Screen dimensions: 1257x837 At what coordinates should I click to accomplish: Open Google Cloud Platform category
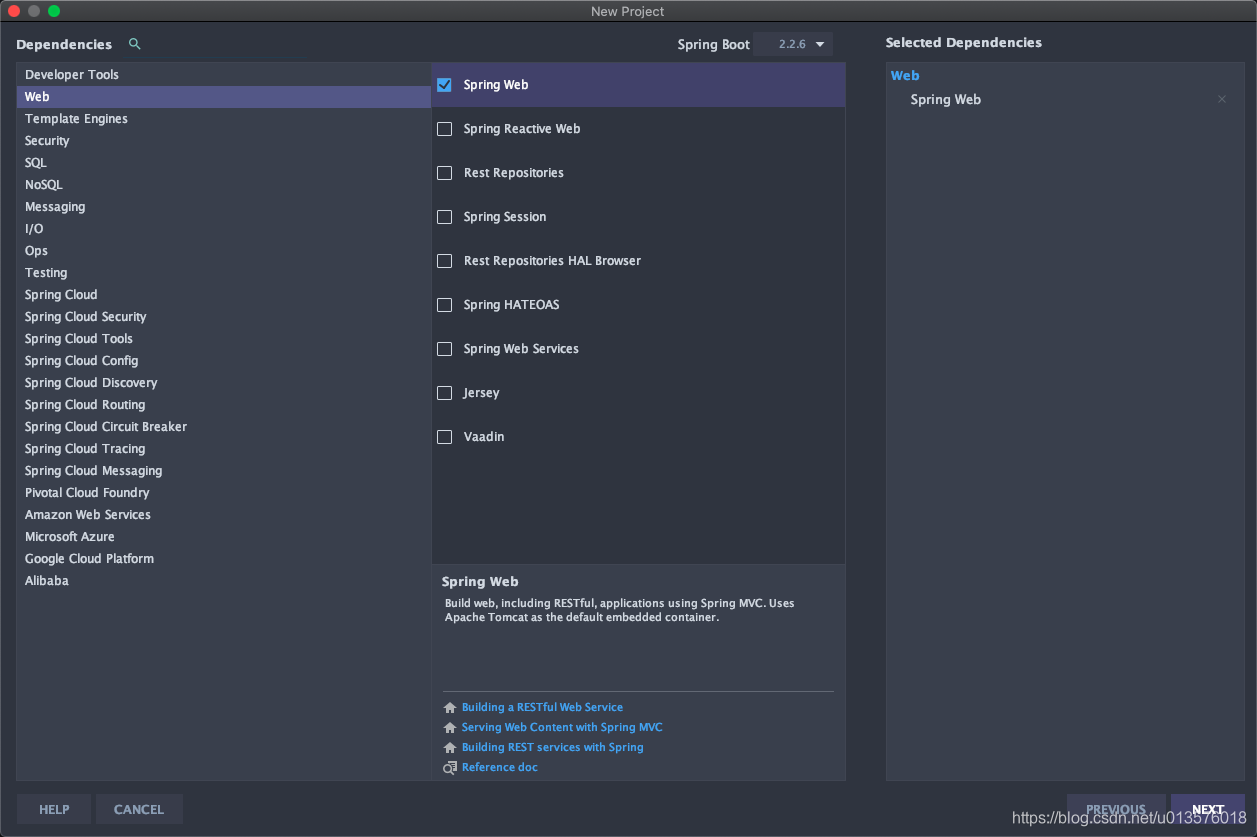point(223,559)
